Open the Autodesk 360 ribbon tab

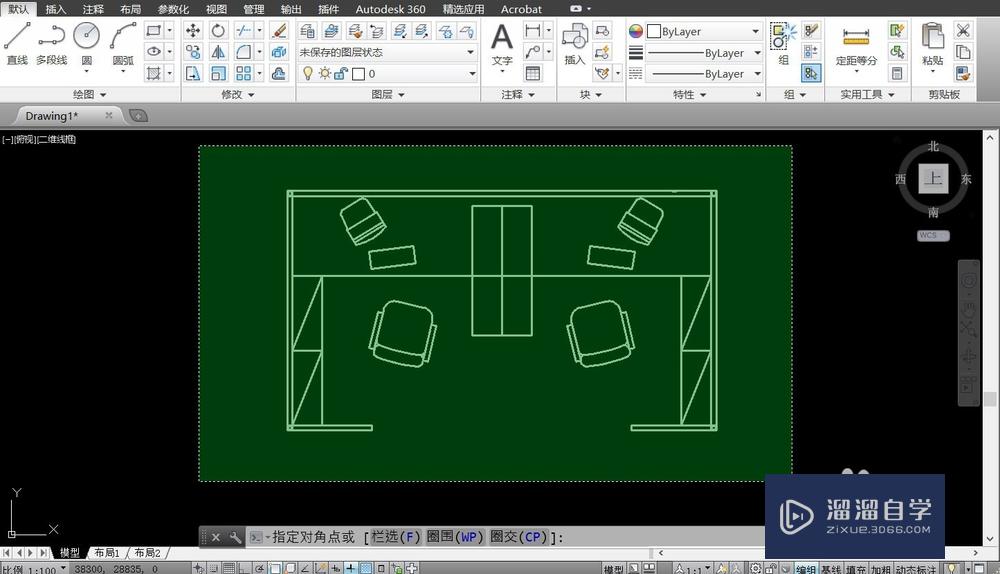[x=390, y=9]
